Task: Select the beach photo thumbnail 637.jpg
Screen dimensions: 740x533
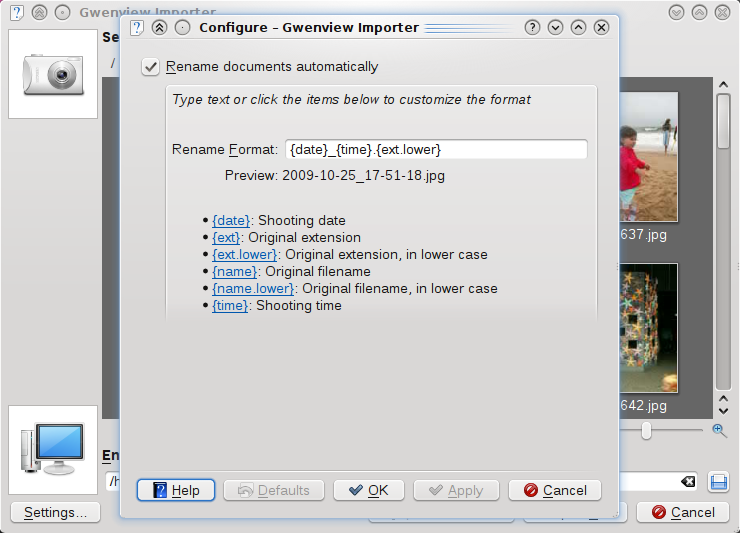Action: pos(649,157)
